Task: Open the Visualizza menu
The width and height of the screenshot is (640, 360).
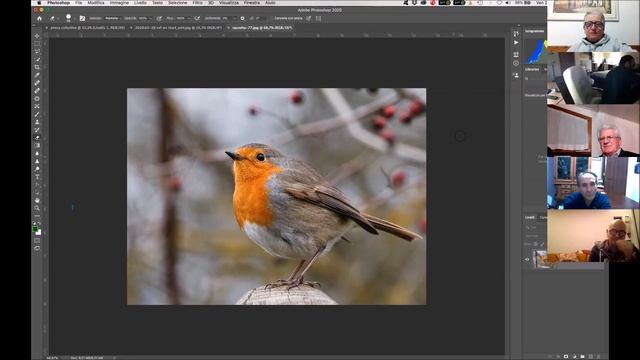Action: (229, 2)
